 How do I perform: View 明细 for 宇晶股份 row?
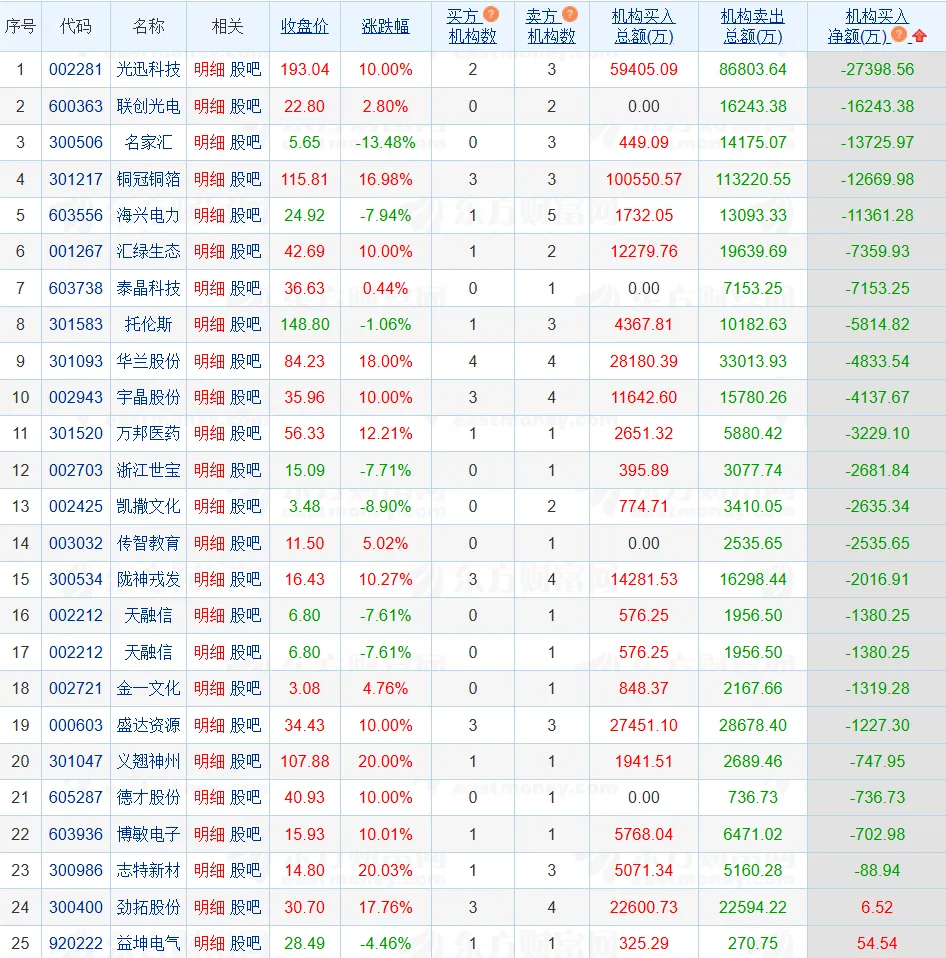click(209, 397)
